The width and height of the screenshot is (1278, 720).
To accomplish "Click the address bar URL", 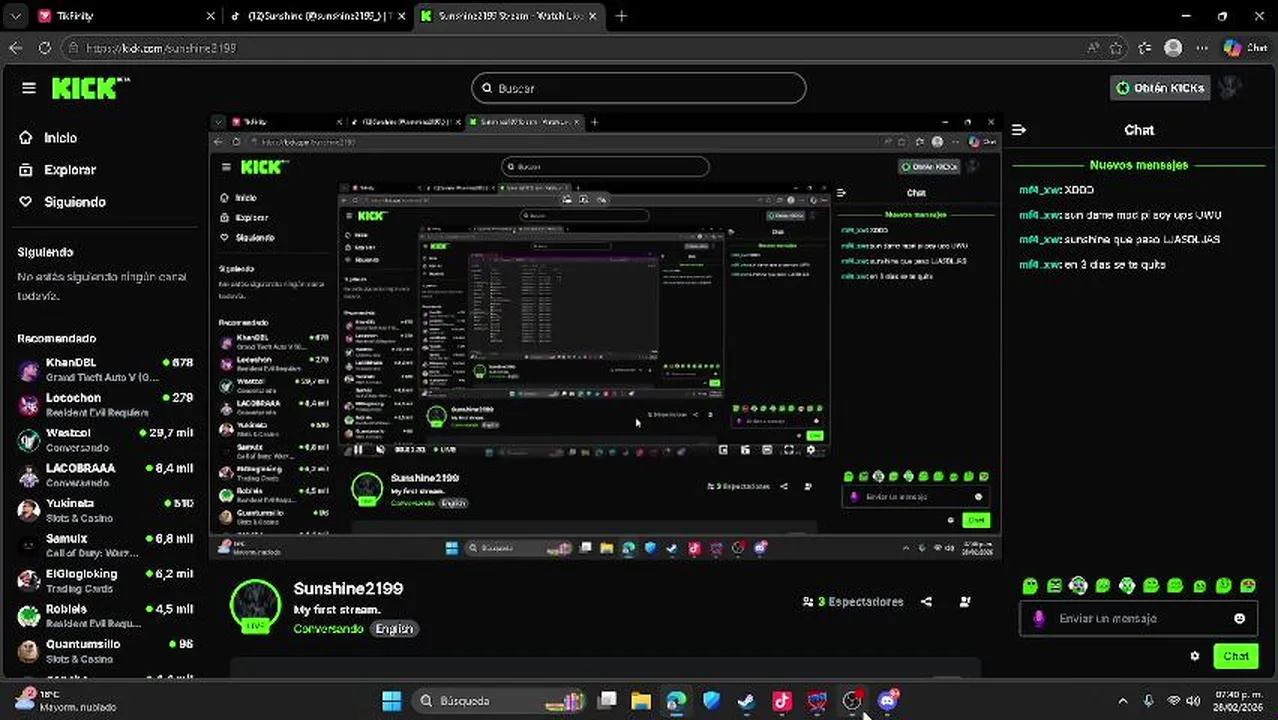I will point(160,48).
